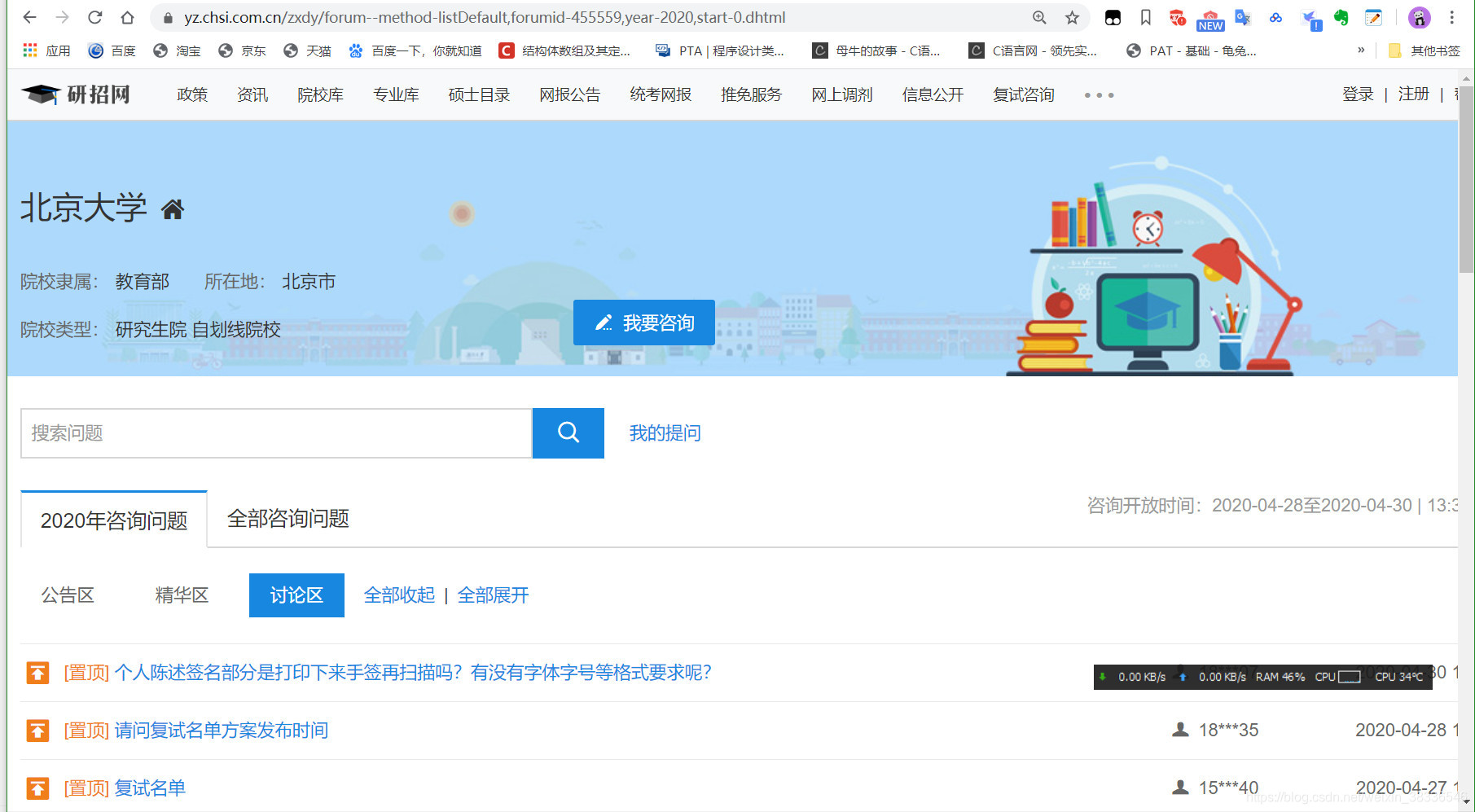Click the browser back arrow
Viewport: 1475px width, 812px height.
[x=29, y=17]
